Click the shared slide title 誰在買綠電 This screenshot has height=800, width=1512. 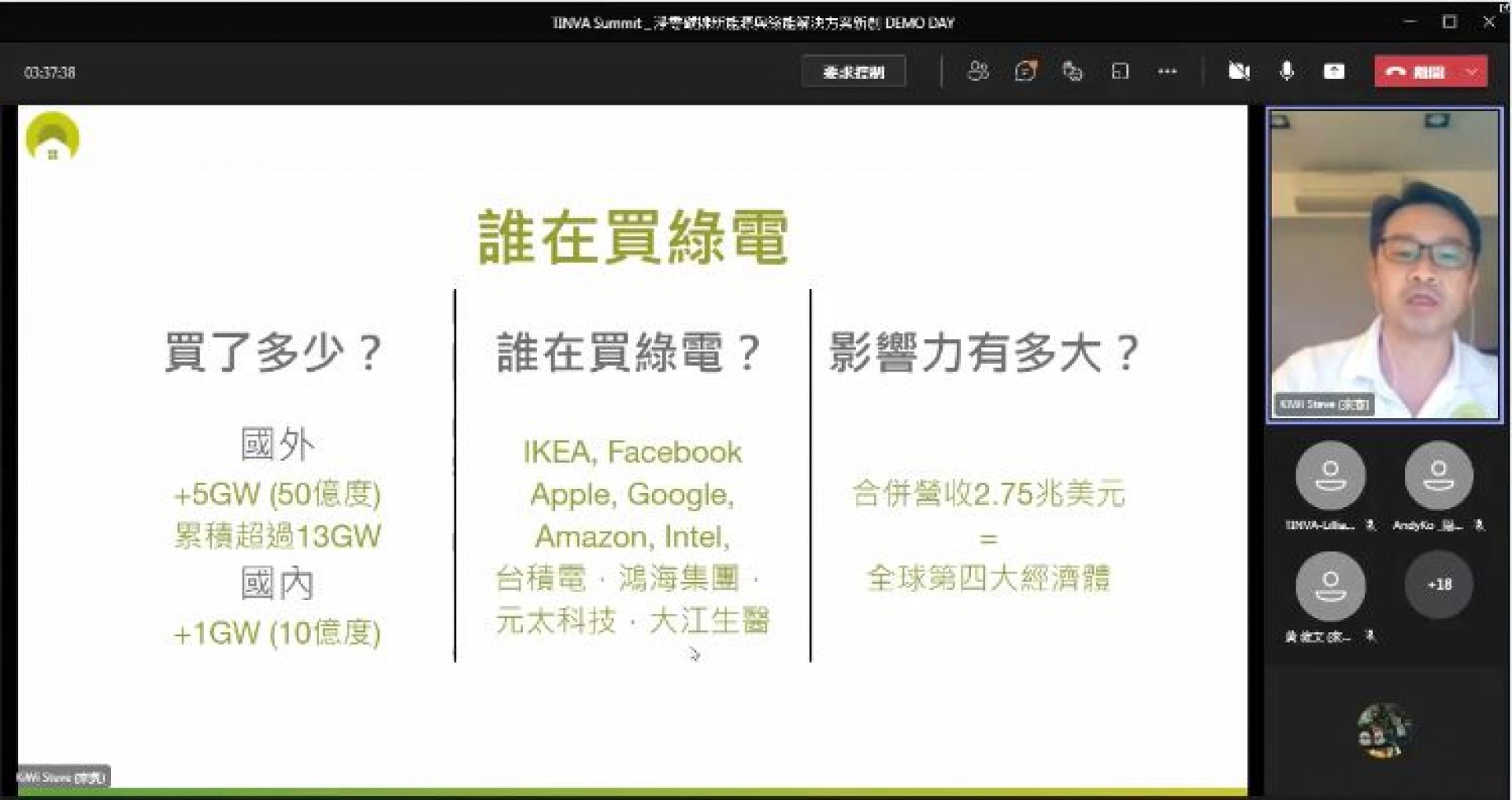pyautogui.click(x=633, y=237)
